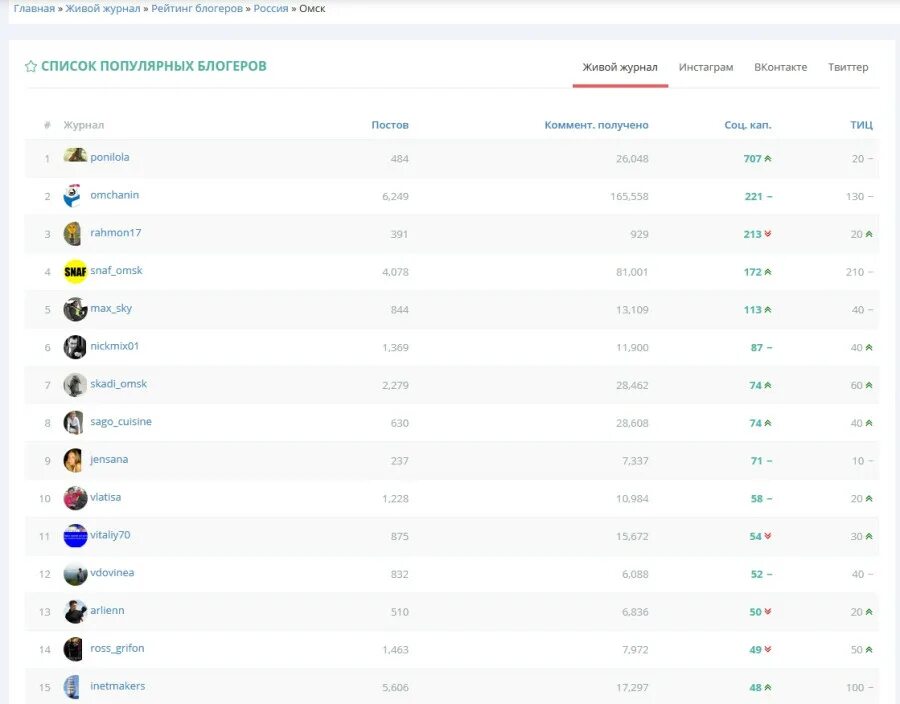The image size is (900, 704).
Task: Click green up arrow beside 113
Action: [768, 310]
